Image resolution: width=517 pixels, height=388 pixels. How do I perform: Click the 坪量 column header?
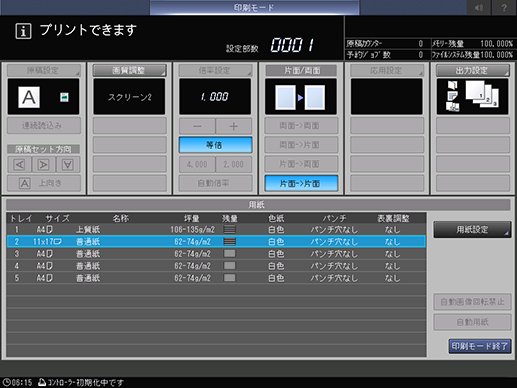tap(192, 218)
